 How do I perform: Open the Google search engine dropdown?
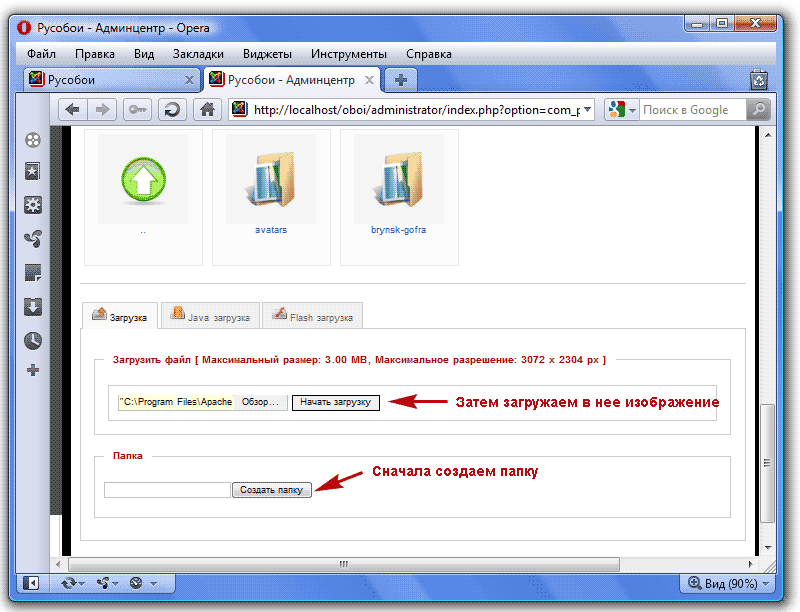622,110
